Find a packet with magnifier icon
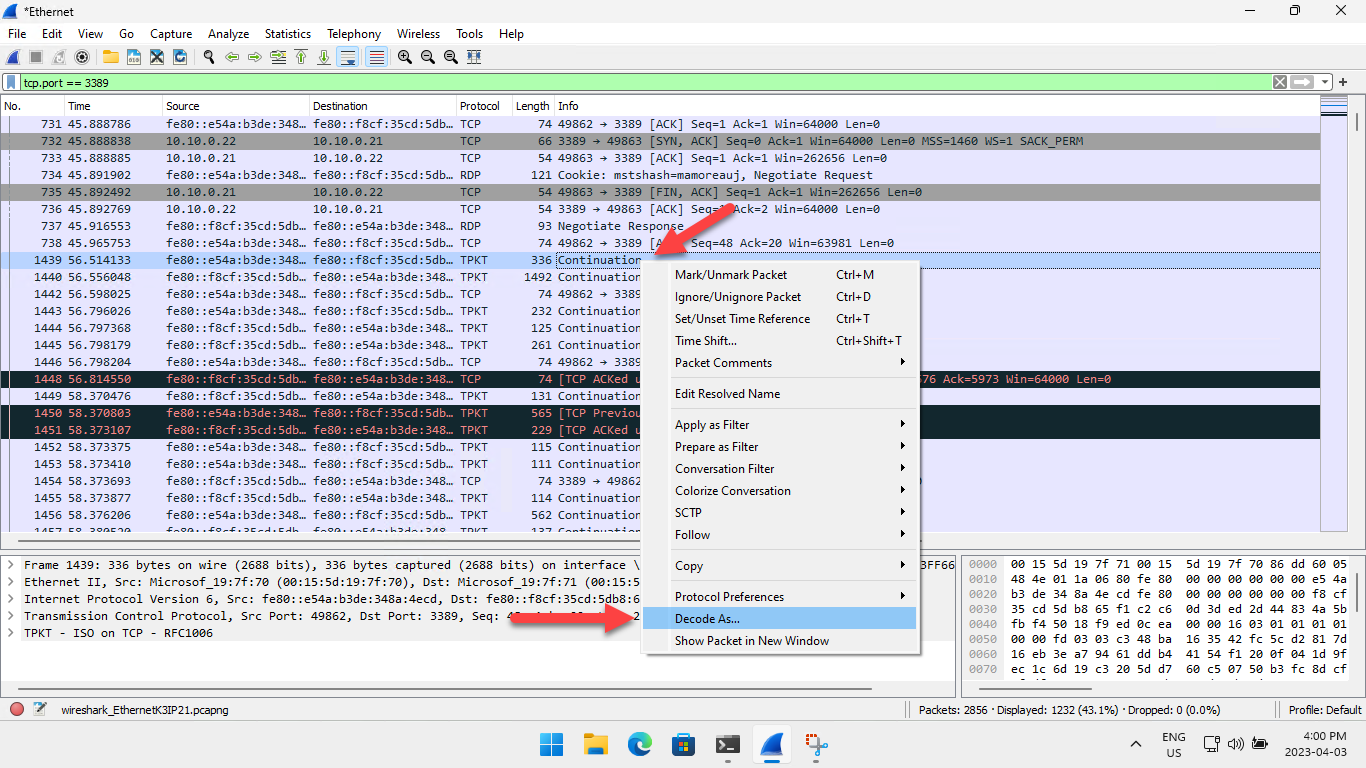The image size is (1366, 768). coord(209,57)
